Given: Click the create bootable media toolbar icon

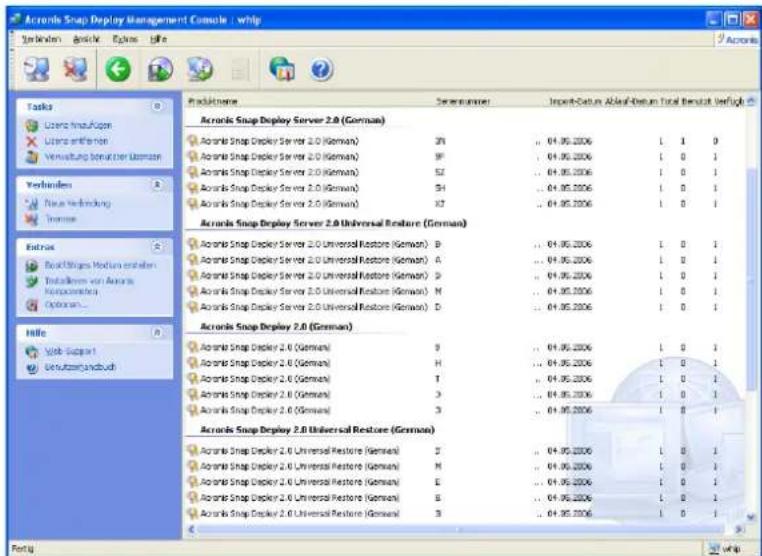Looking at the screenshot, I should [160, 69].
